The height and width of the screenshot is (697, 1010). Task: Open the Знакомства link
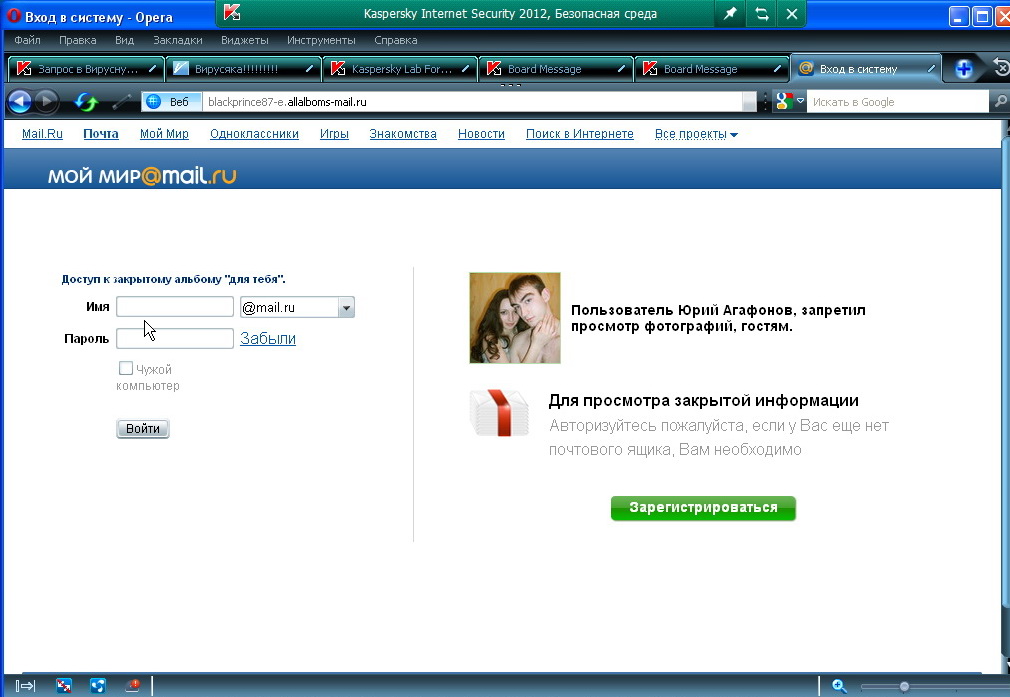pos(403,134)
